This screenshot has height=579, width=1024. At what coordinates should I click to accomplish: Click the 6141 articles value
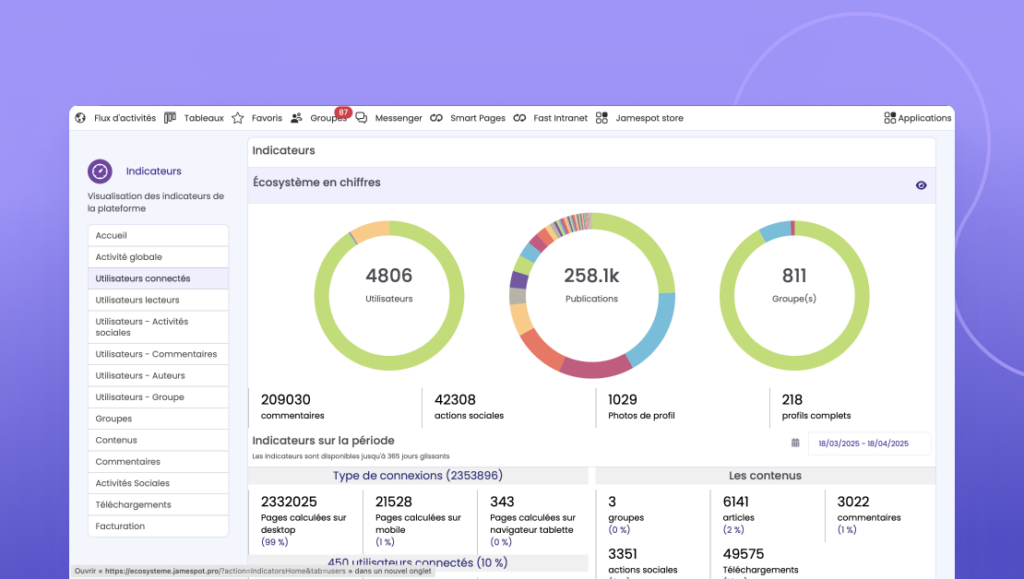pyautogui.click(x=736, y=502)
